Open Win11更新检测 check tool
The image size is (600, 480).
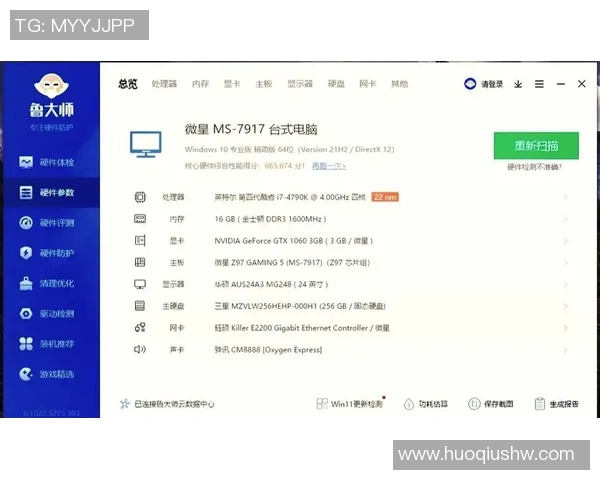coord(350,404)
